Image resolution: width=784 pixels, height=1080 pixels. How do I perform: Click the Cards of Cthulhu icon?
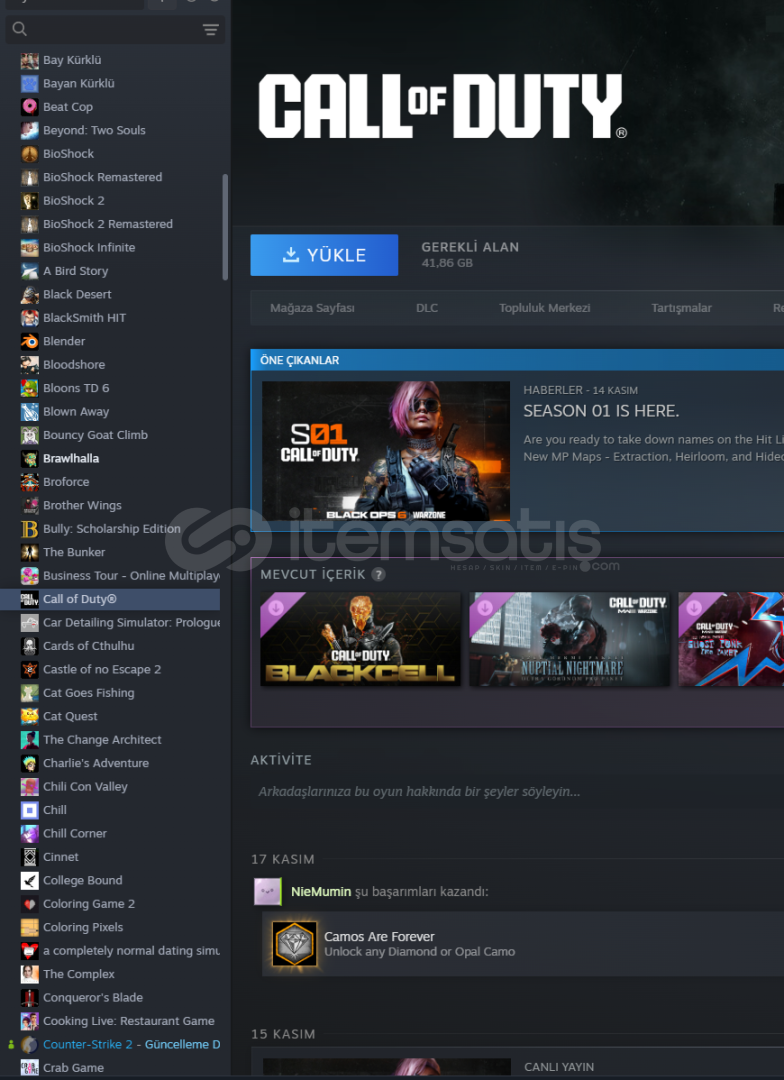[30, 645]
